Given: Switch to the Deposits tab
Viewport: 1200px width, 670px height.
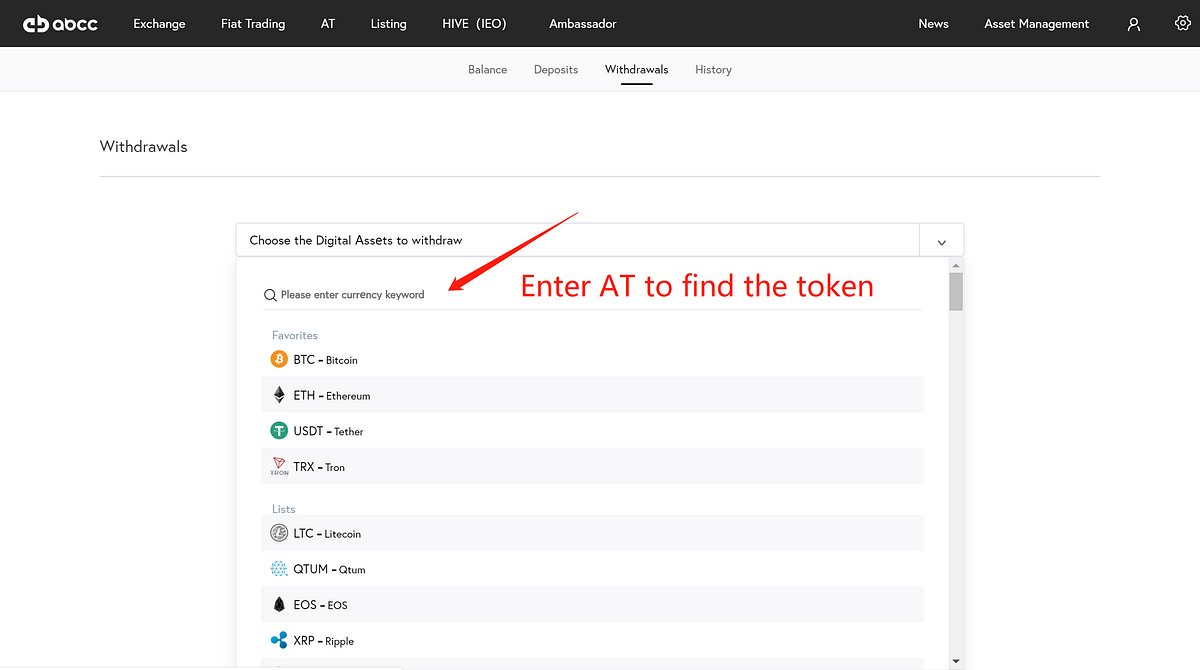Looking at the screenshot, I should click(x=556, y=70).
